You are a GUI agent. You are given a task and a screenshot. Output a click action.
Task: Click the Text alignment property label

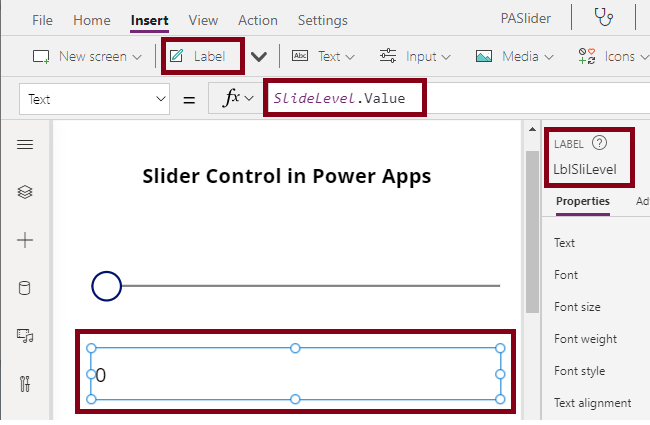592,403
